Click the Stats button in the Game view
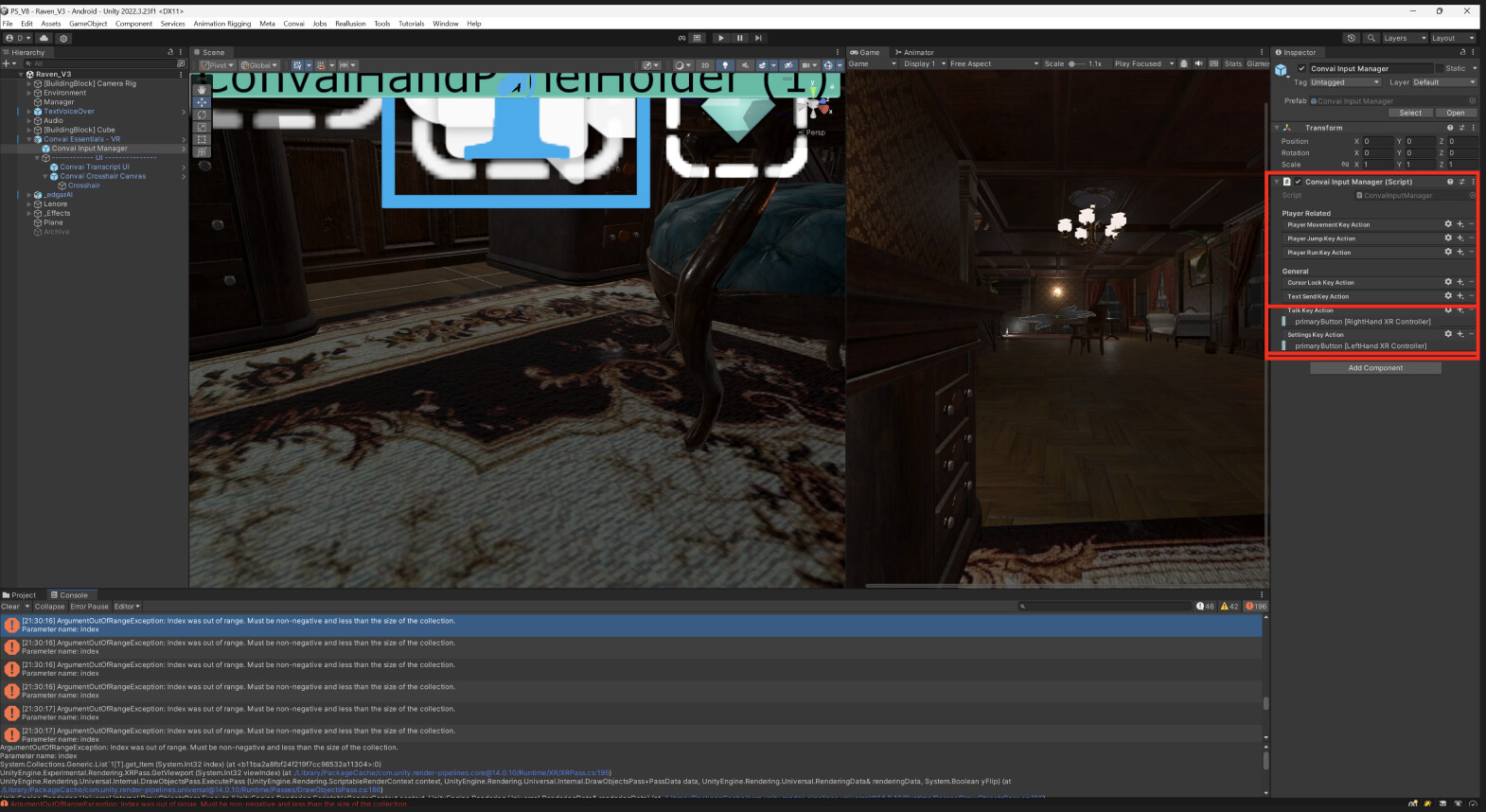 [x=1232, y=63]
